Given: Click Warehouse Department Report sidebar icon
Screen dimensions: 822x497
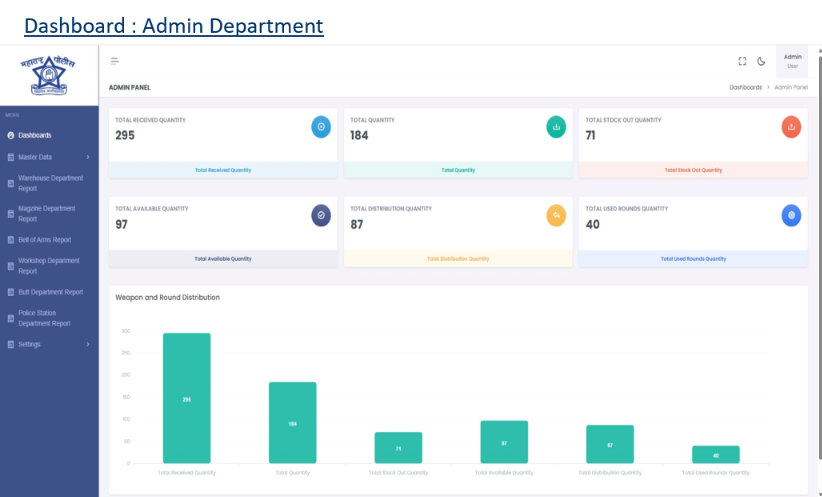Looking at the screenshot, I should pyautogui.click(x=10, y=183).
